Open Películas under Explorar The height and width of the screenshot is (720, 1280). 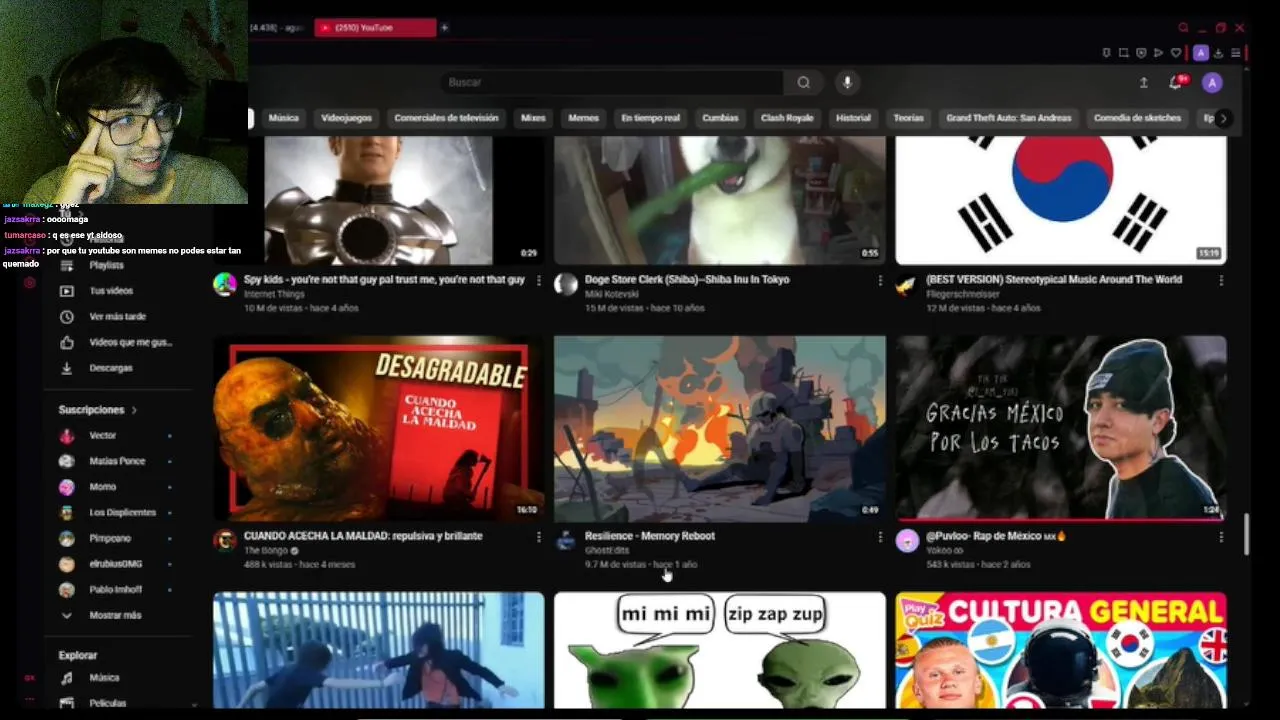[x=107, y=703]
